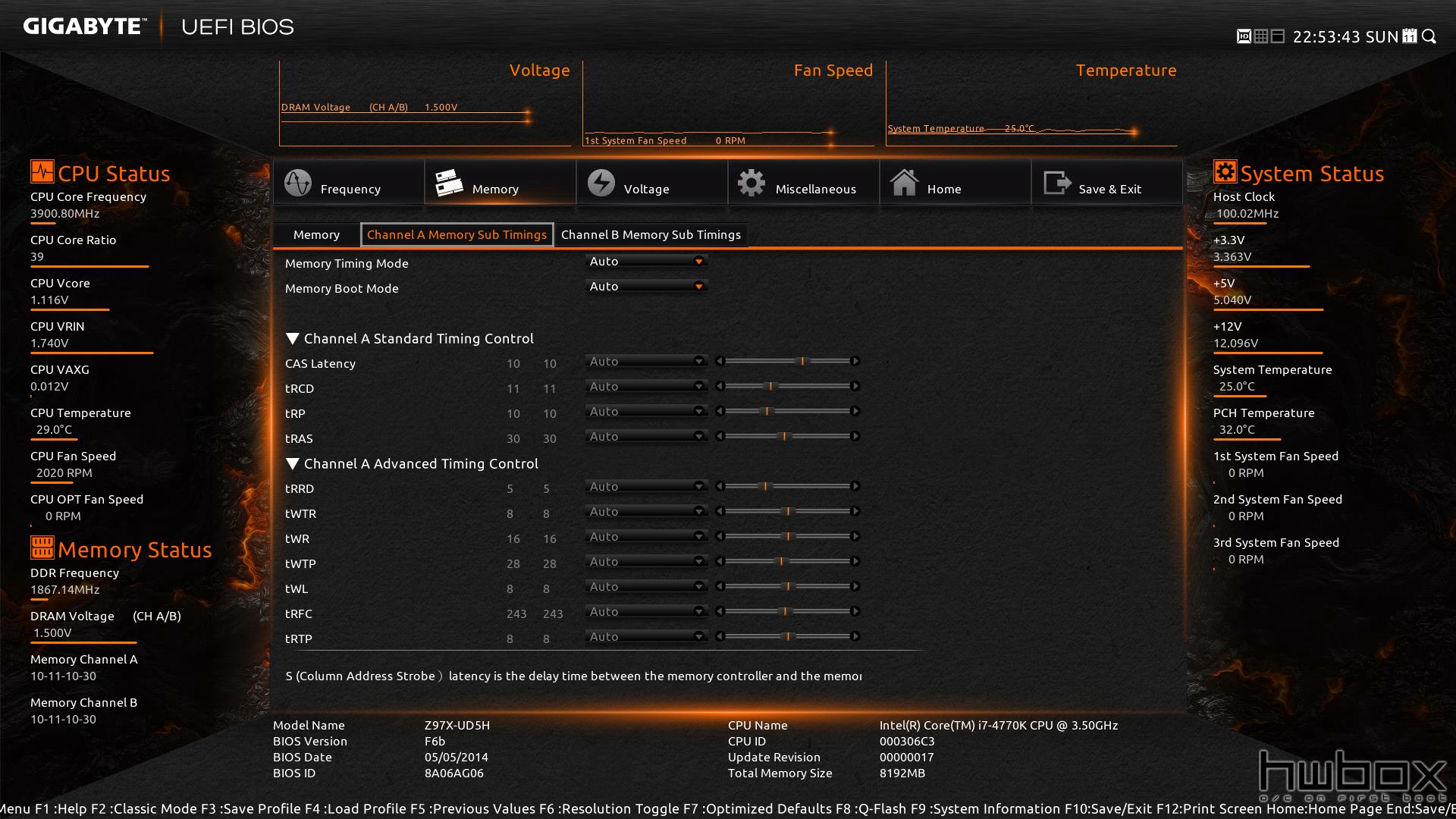Open the Voltage lightning icon section
The image size is (1456, 819).
pos(601,183)
